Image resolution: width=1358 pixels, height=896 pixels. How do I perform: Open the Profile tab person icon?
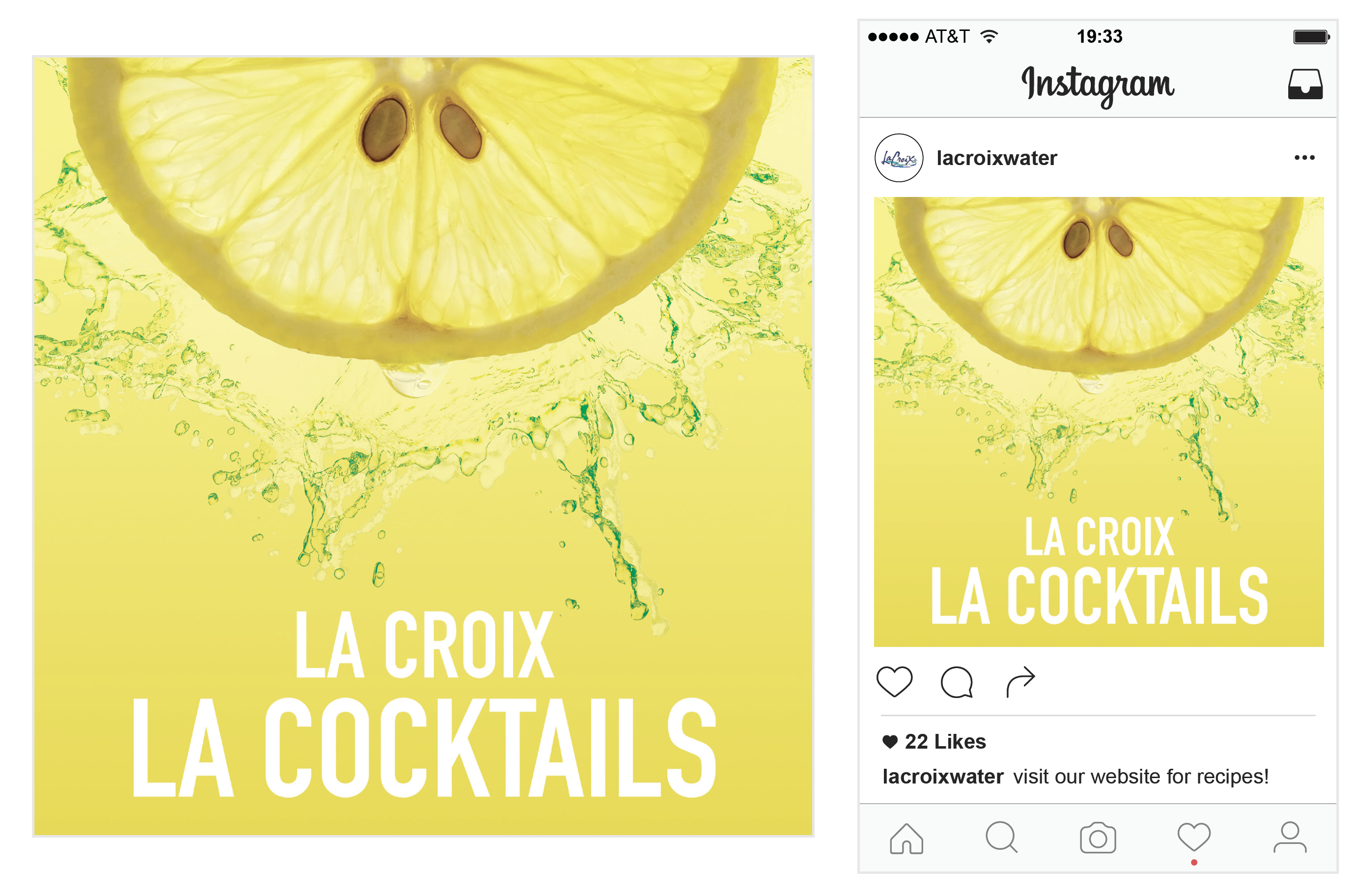(1290, 837)
